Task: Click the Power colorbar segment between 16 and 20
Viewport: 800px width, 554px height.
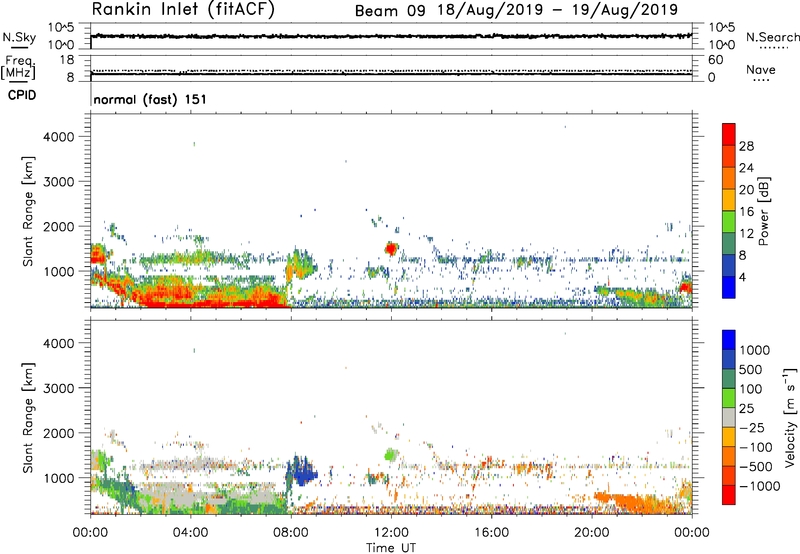Action: 729,200
